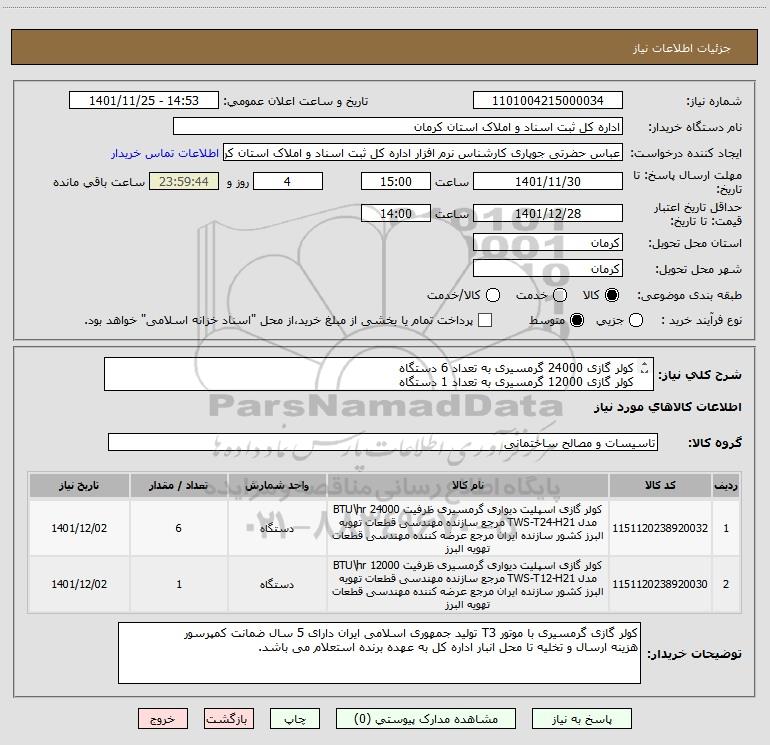Viewport: 770px width, 745px height.
Task: Click the 24000 BTU cooler product name cell
Action: point(468,528)
